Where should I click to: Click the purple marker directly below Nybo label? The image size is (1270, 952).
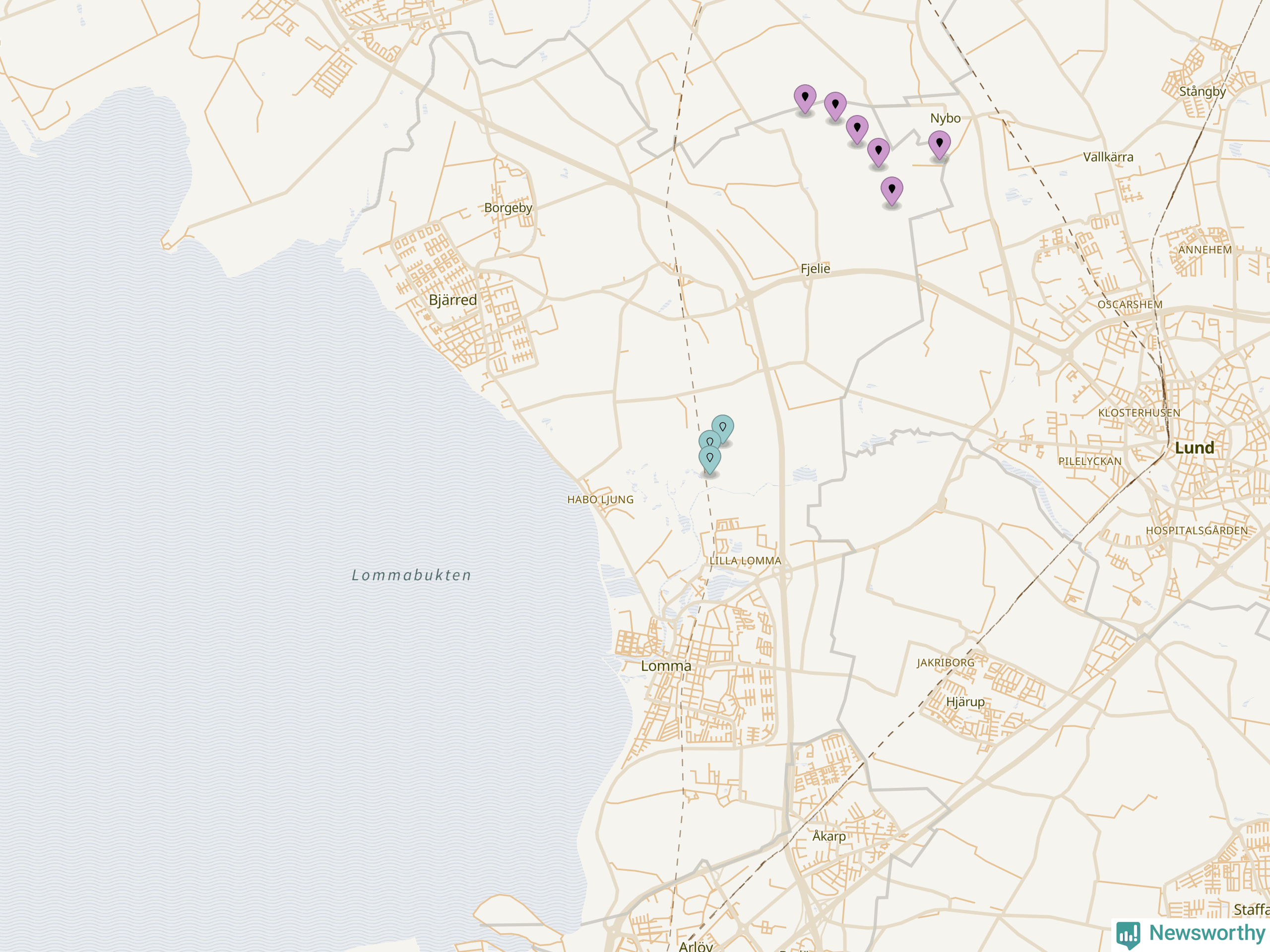pyautogui.click(x=939, y=145)
